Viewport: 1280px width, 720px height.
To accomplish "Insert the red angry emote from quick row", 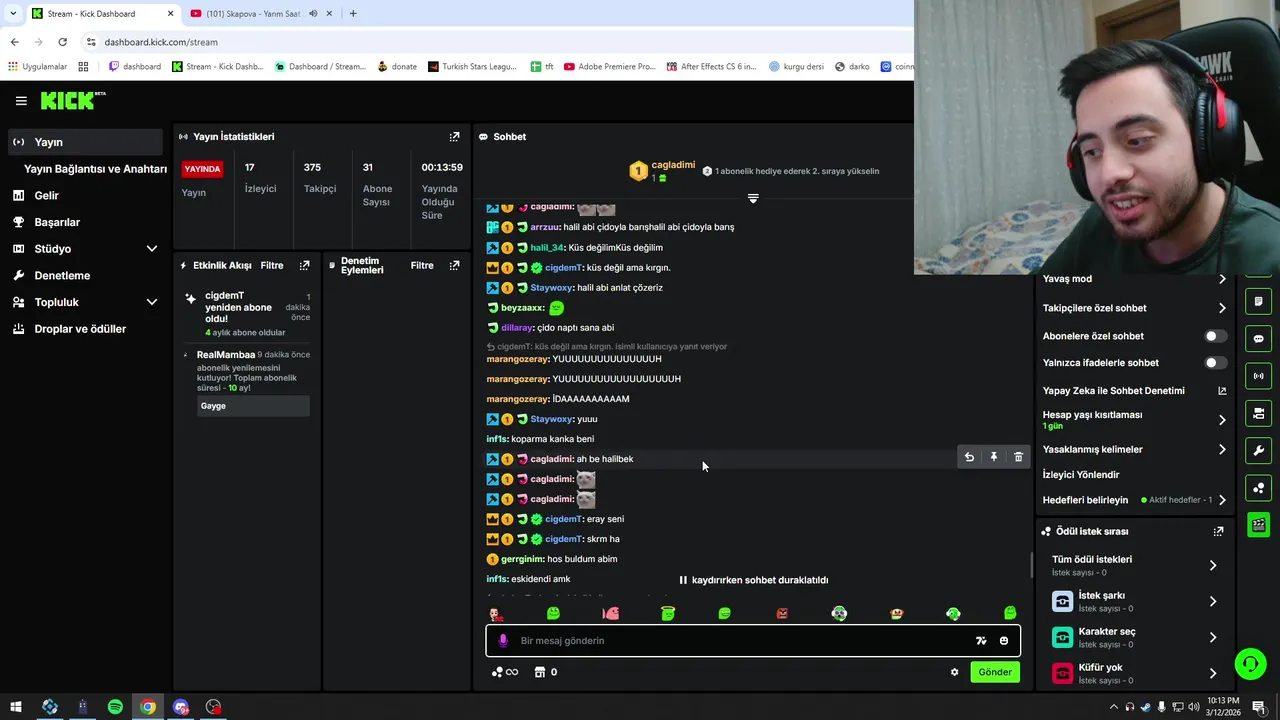I will pos(782,613).
